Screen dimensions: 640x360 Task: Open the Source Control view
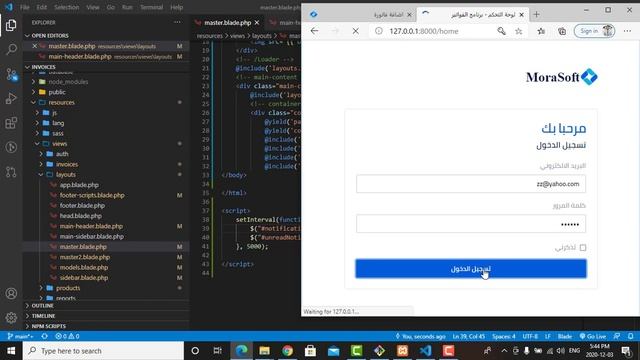coord(11,74)
